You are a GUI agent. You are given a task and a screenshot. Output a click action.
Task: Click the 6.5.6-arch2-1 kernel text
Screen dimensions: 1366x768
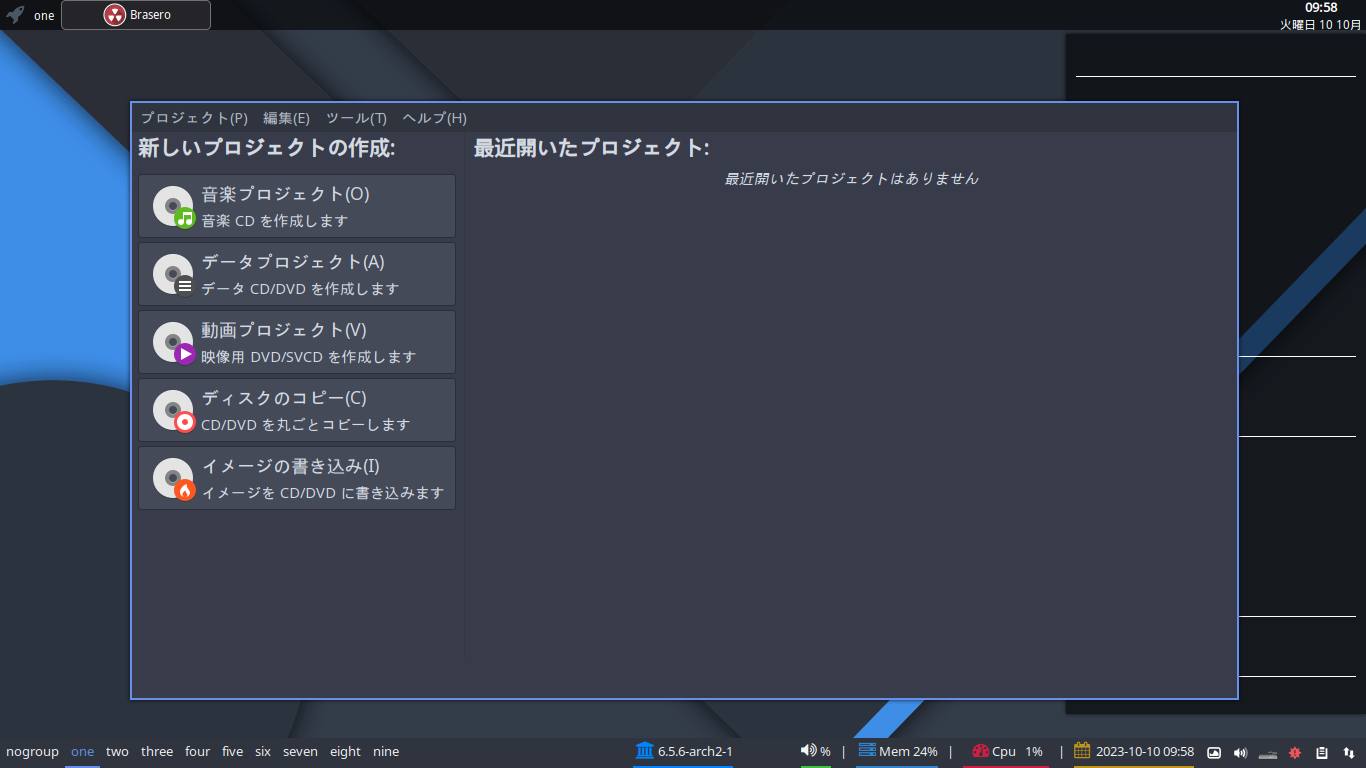tap(695, 752)
